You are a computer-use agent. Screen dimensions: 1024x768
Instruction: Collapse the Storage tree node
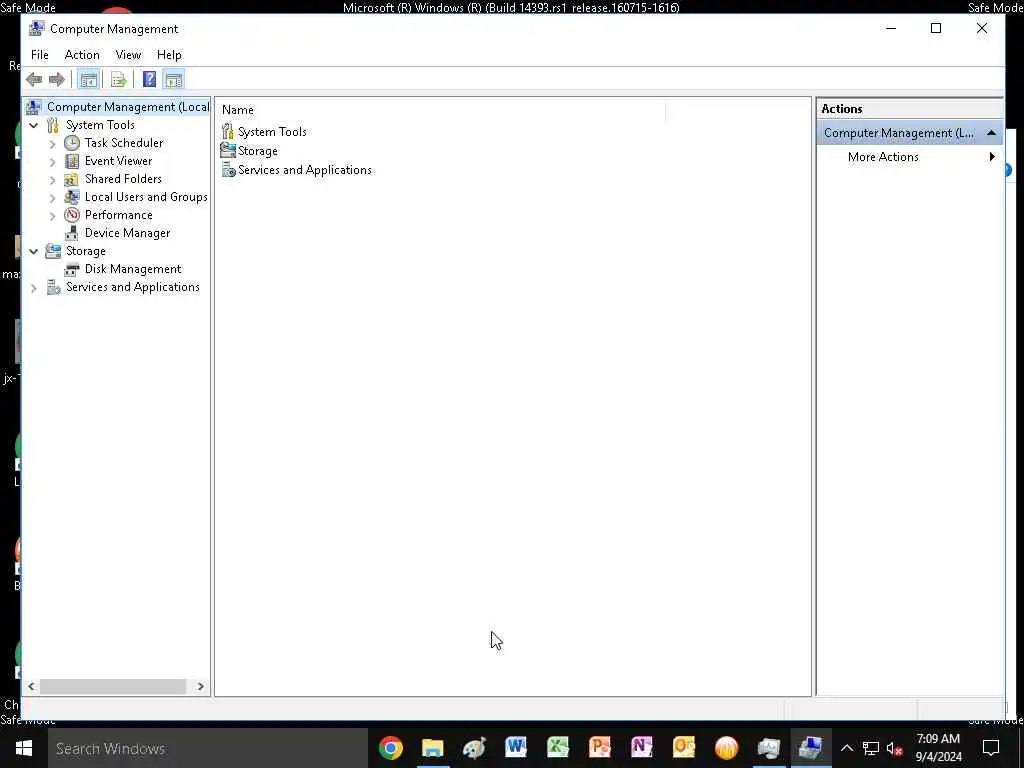tap(33, 251)
